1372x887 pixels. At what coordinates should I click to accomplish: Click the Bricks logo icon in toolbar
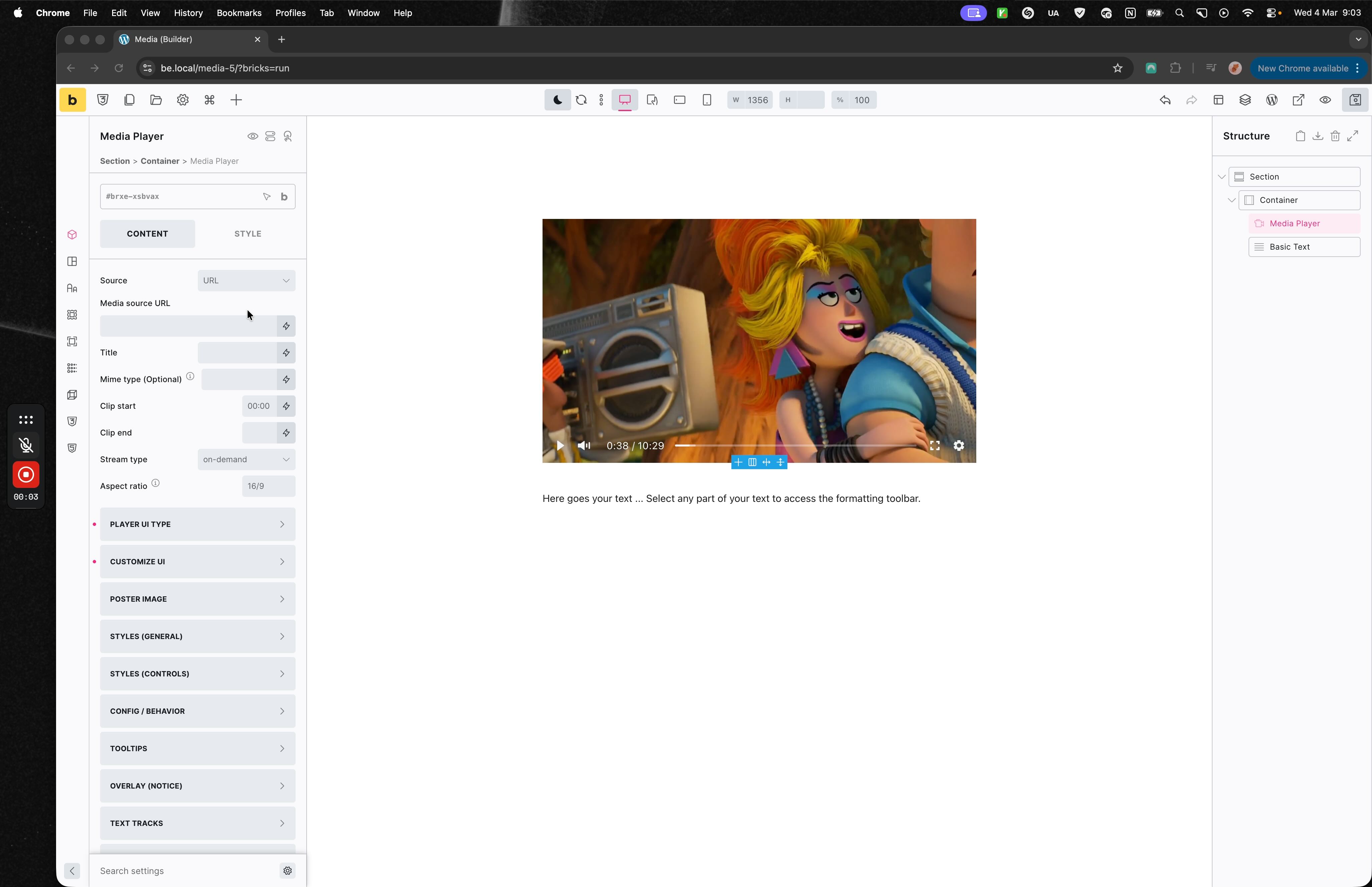point(72,100)
